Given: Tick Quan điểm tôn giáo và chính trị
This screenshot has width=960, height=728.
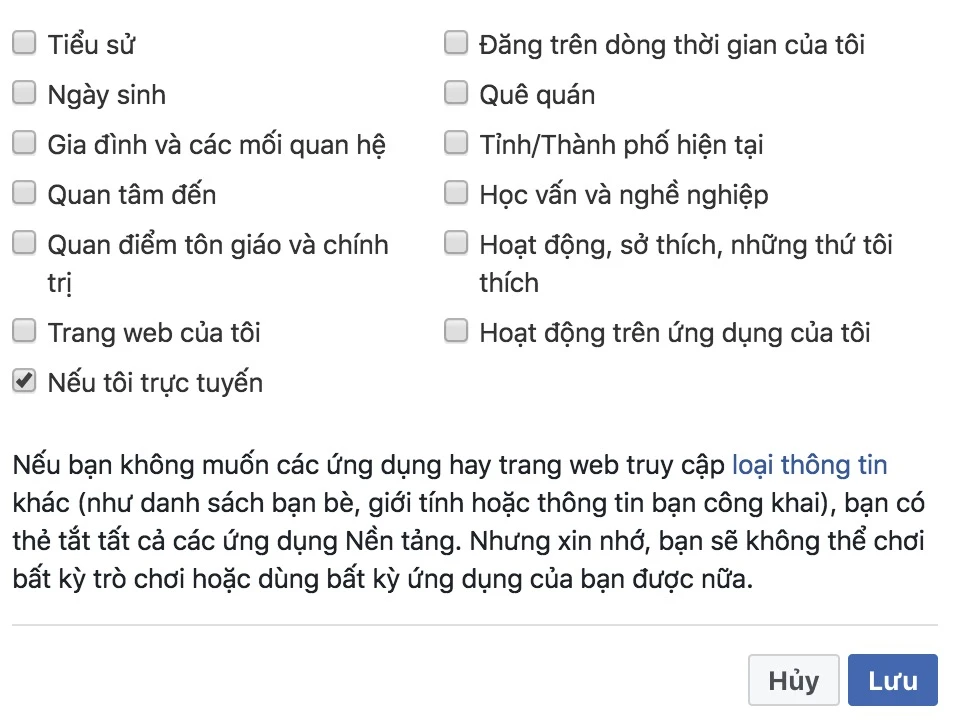Looking at the screenshot, I should pos(24,243).
